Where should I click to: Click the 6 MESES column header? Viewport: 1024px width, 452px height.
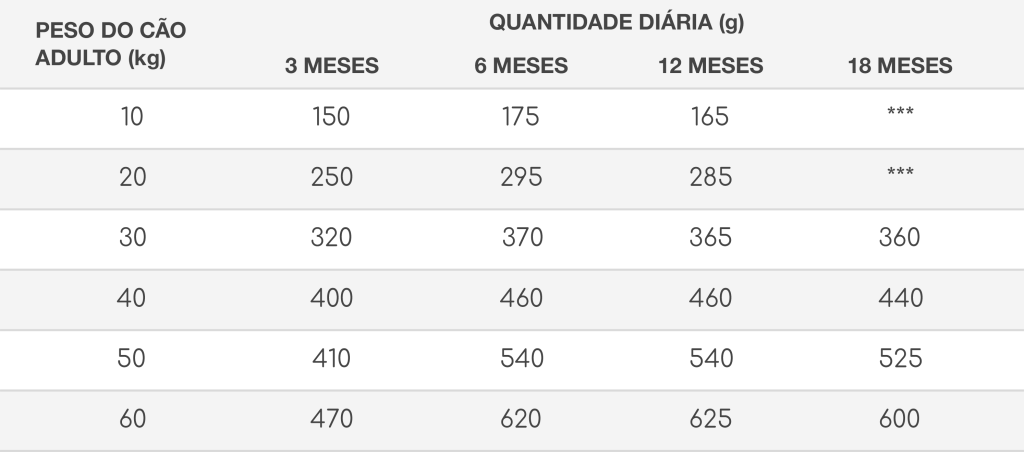coord(521,65)
